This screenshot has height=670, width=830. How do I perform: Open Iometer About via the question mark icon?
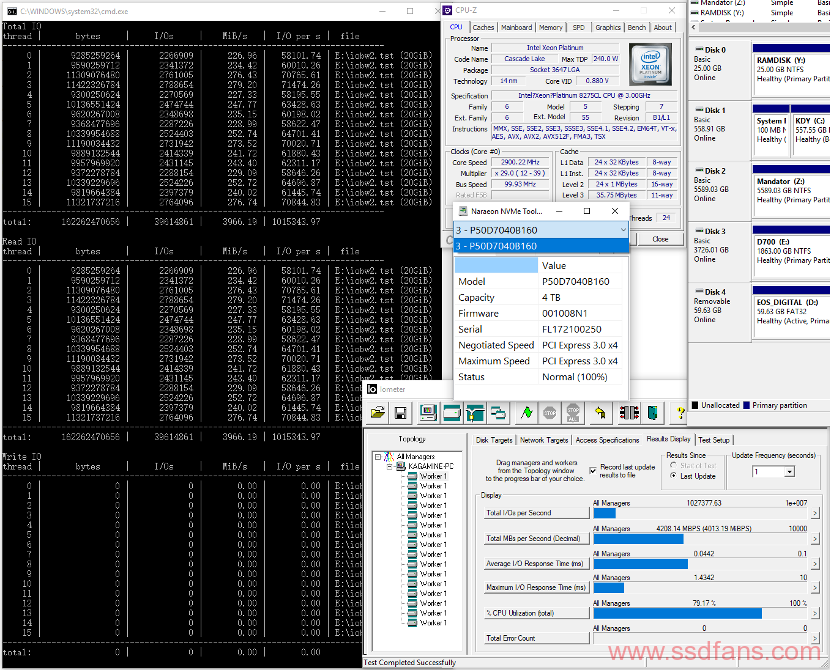[680, 413]
